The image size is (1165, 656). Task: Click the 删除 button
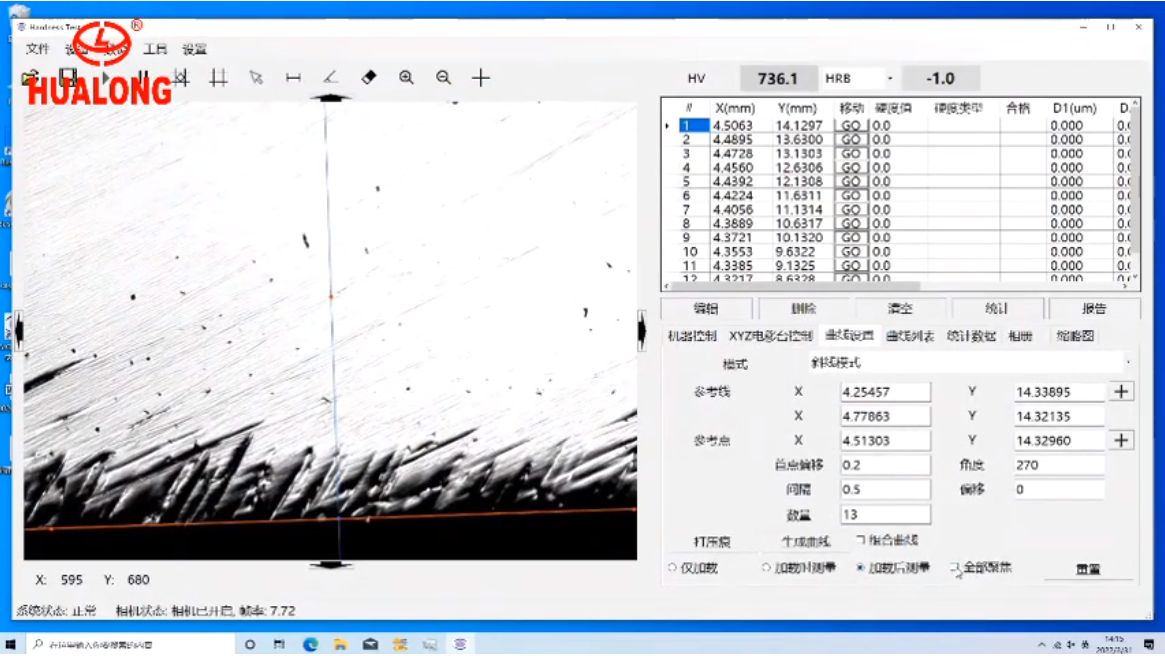(803, 308)
